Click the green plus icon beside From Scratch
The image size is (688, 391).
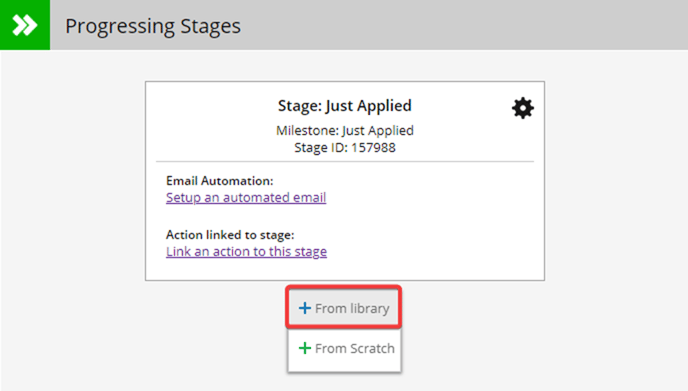point(305,348)
